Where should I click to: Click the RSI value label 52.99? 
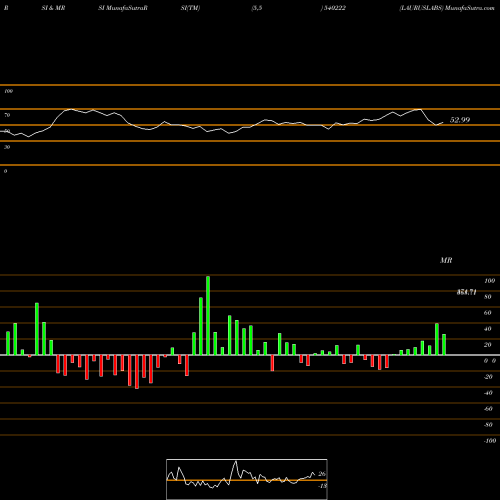point(460,120)
